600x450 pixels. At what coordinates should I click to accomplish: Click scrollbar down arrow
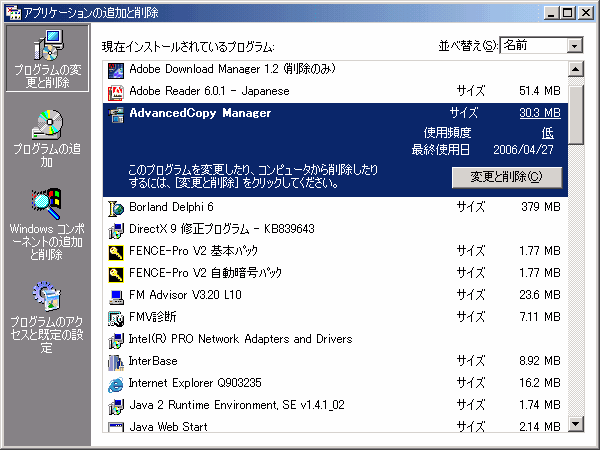576,424
